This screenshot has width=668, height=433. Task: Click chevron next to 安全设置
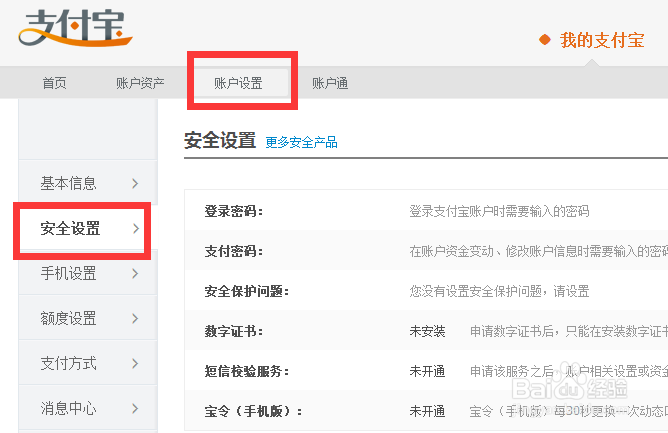tap(135, 228)
